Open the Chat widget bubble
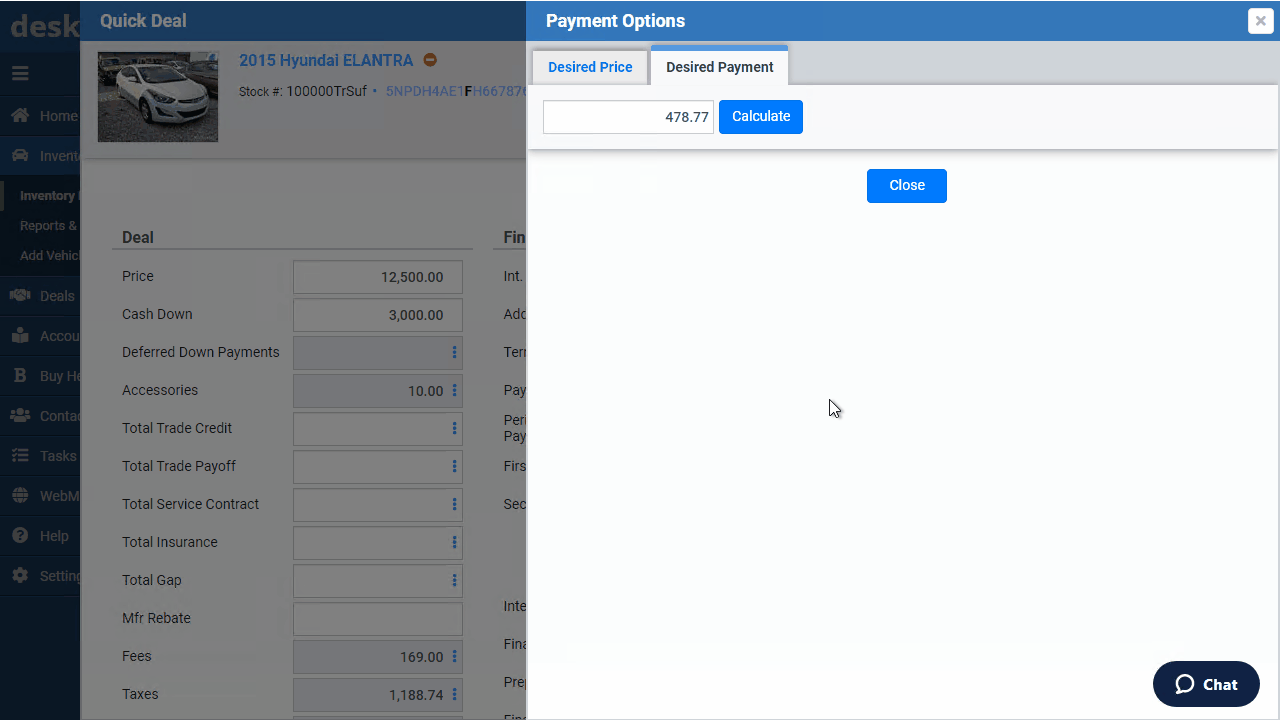The width and height of the screenshot is (1280, 720). [x=1206, y=684]
